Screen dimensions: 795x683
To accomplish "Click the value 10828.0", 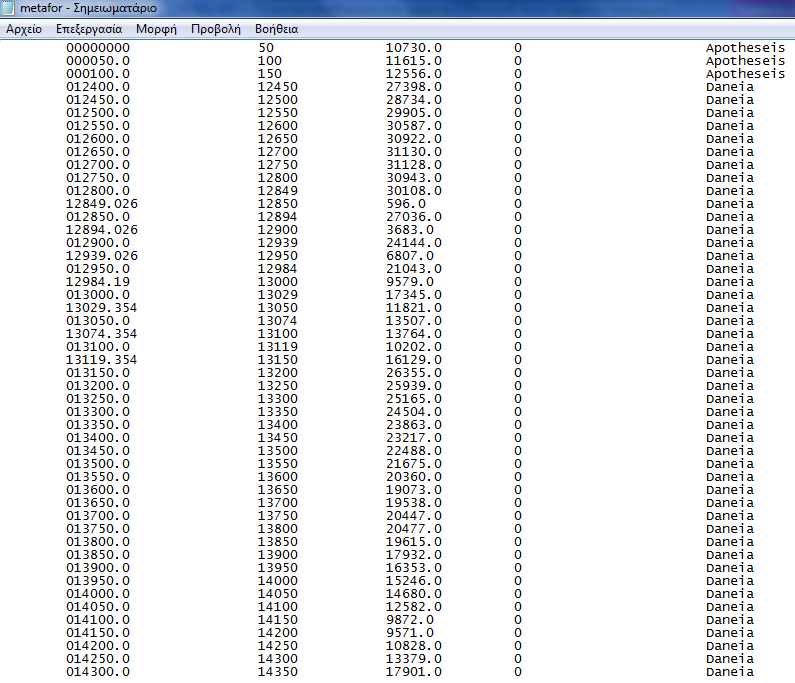I will point(414,646).
